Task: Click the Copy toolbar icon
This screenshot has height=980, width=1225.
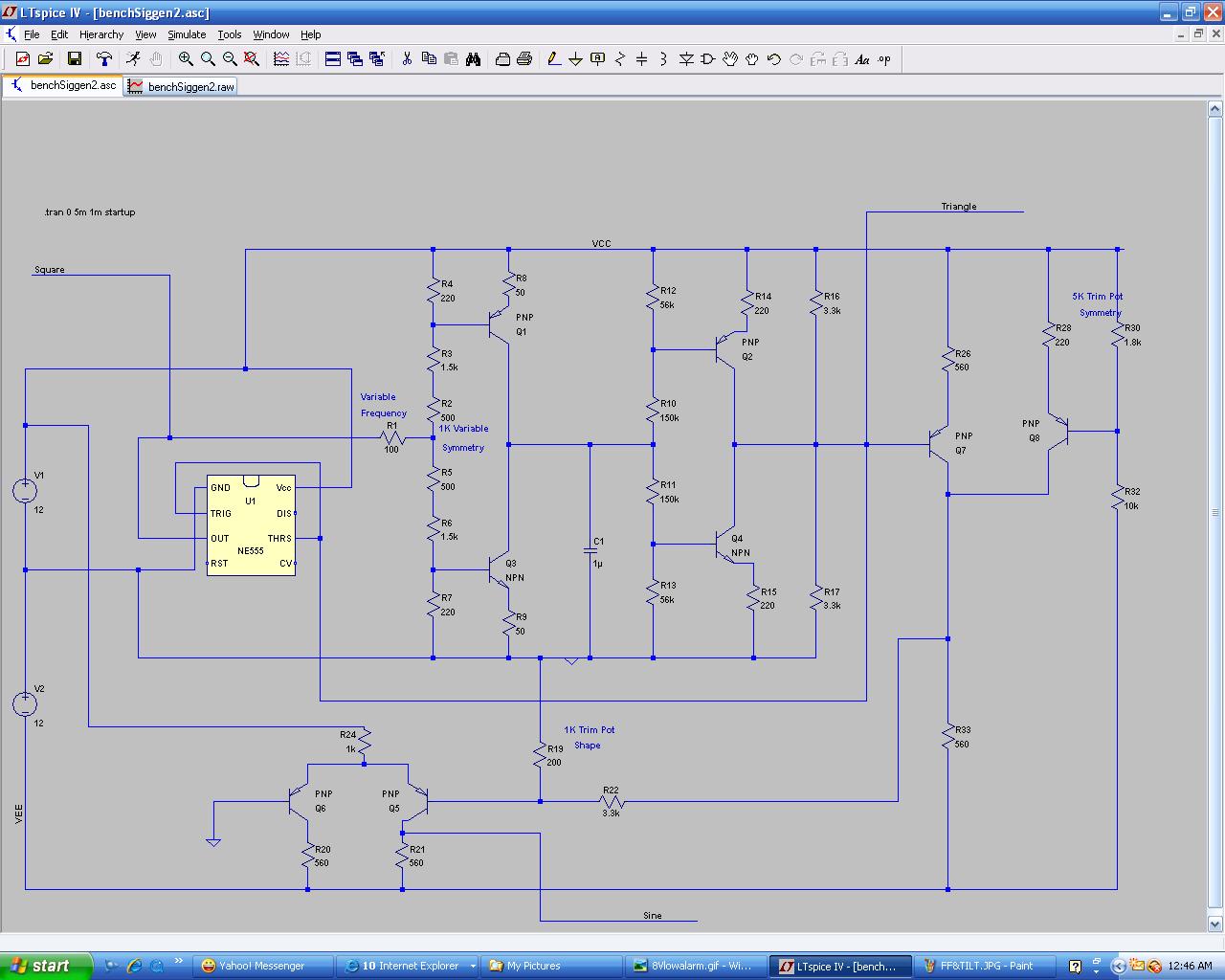Action: (429, 59)
